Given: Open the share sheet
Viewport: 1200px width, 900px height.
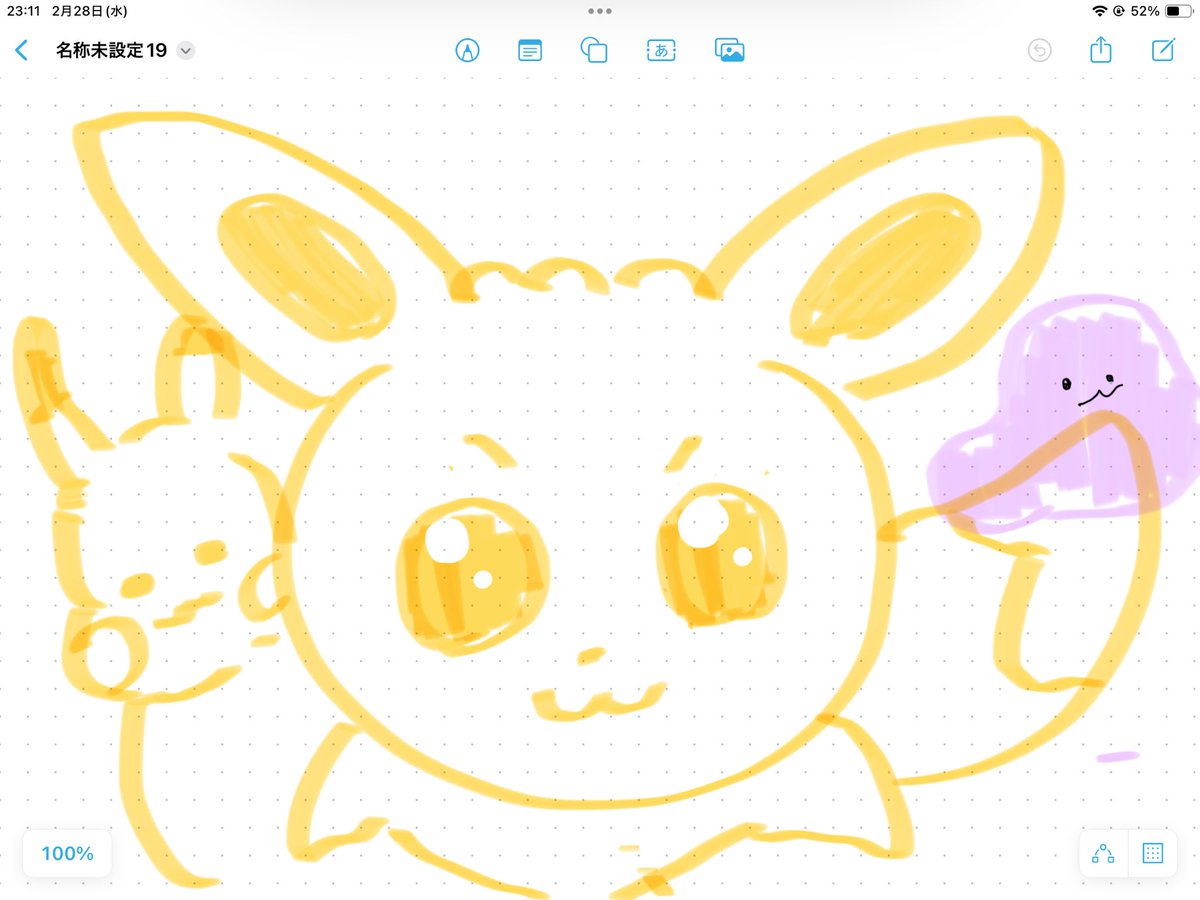Looking at the screenshot, I should pos(1101,49).
